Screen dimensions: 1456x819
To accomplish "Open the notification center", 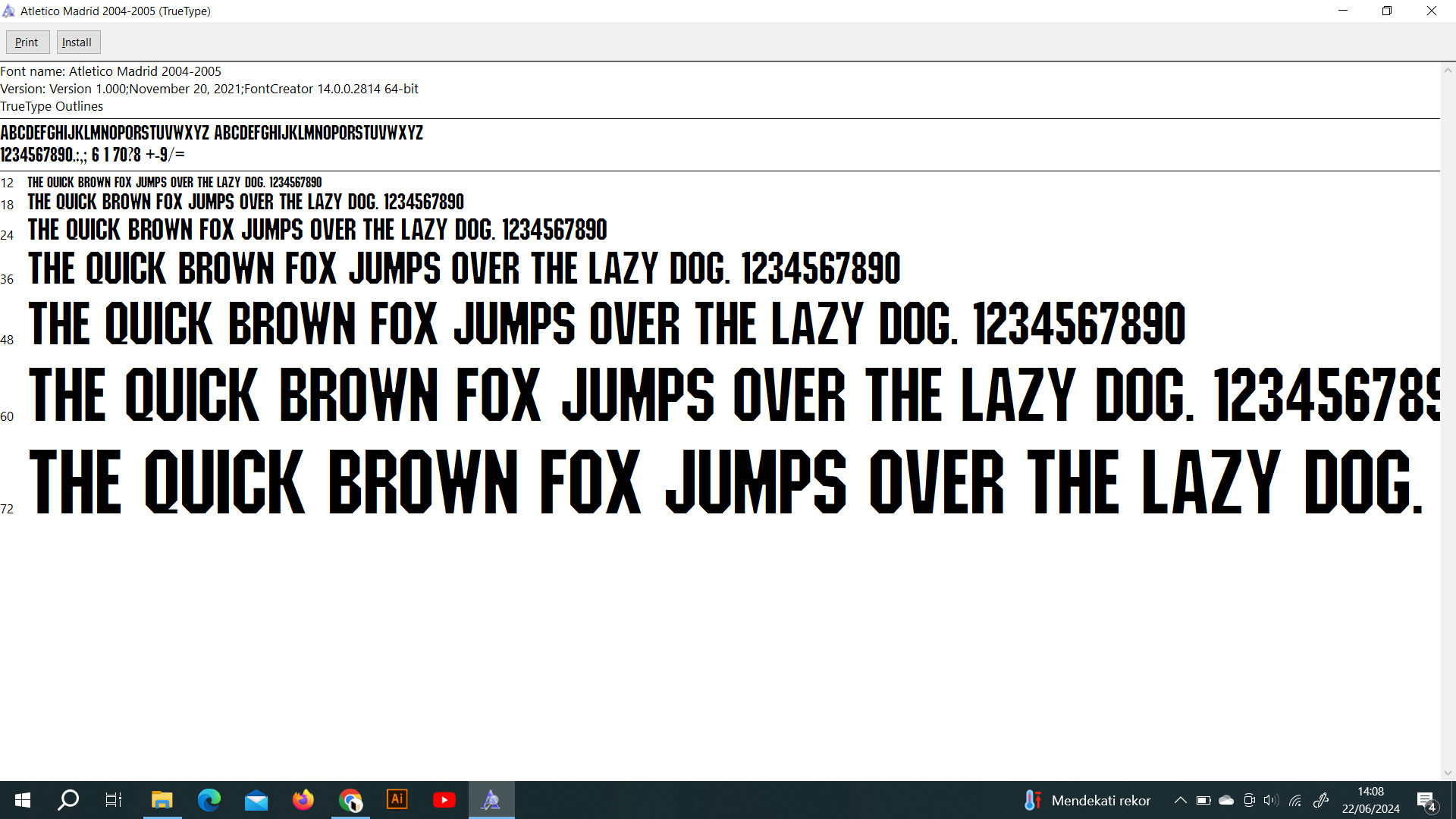I will point(1426,801).
